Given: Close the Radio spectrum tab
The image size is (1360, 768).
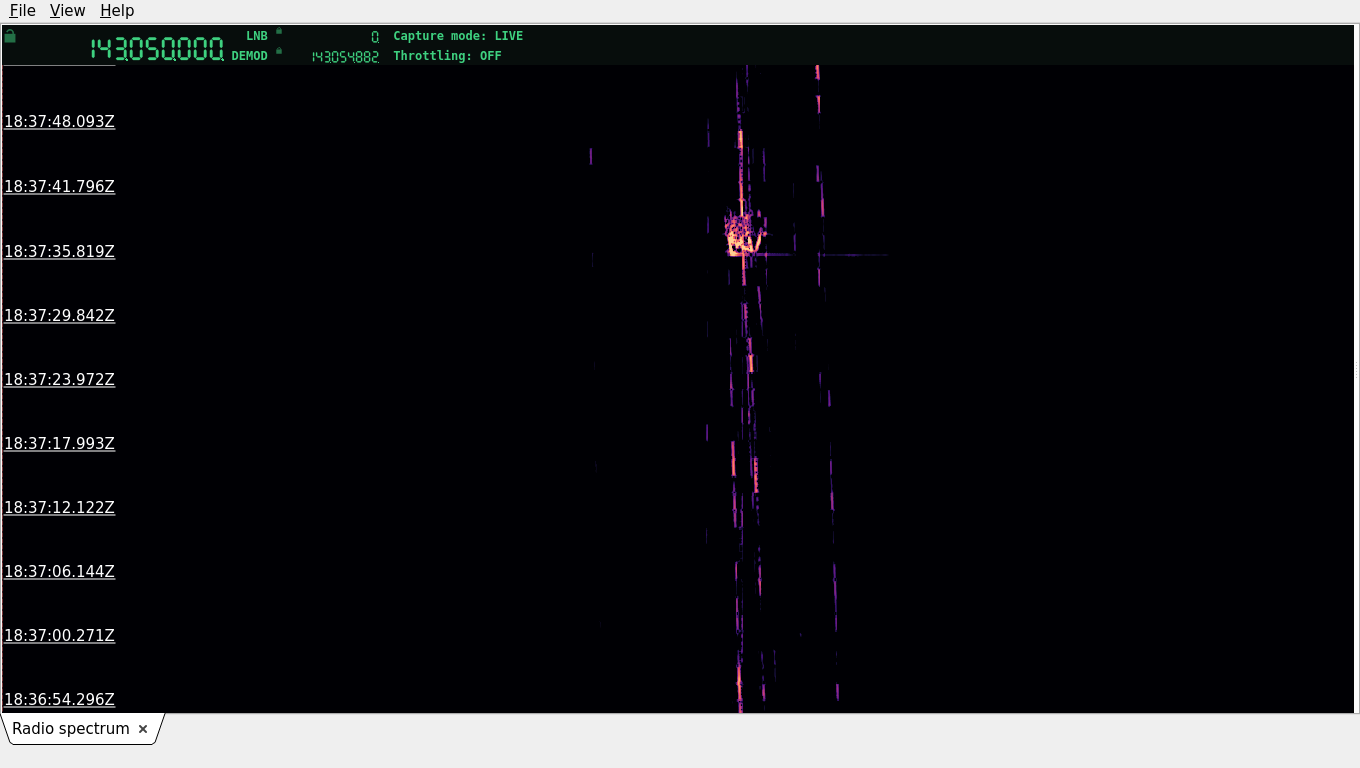Looking at the screenshot, I should click(143, 729).
